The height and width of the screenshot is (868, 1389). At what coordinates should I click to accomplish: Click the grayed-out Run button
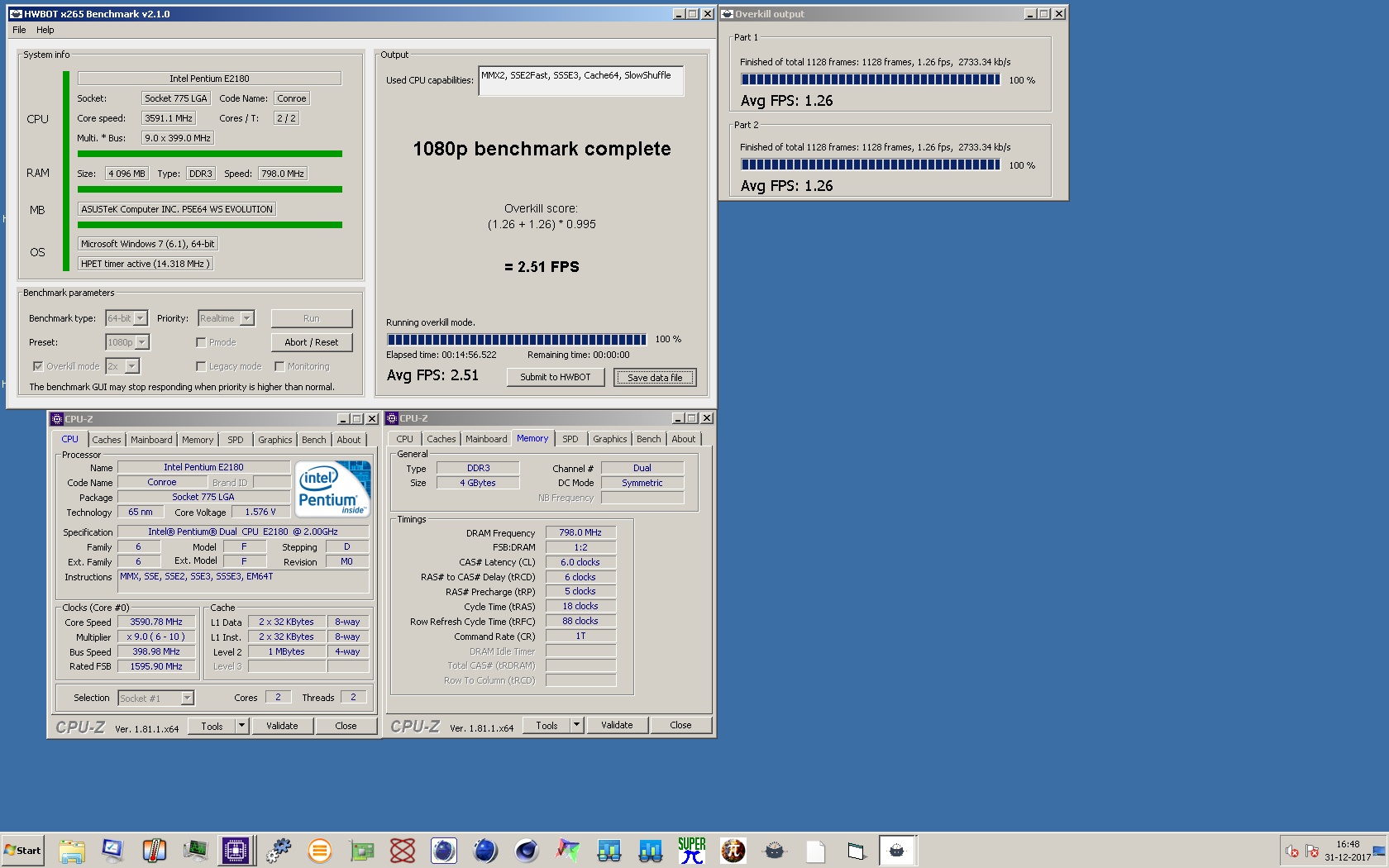(x=312, y=318)
